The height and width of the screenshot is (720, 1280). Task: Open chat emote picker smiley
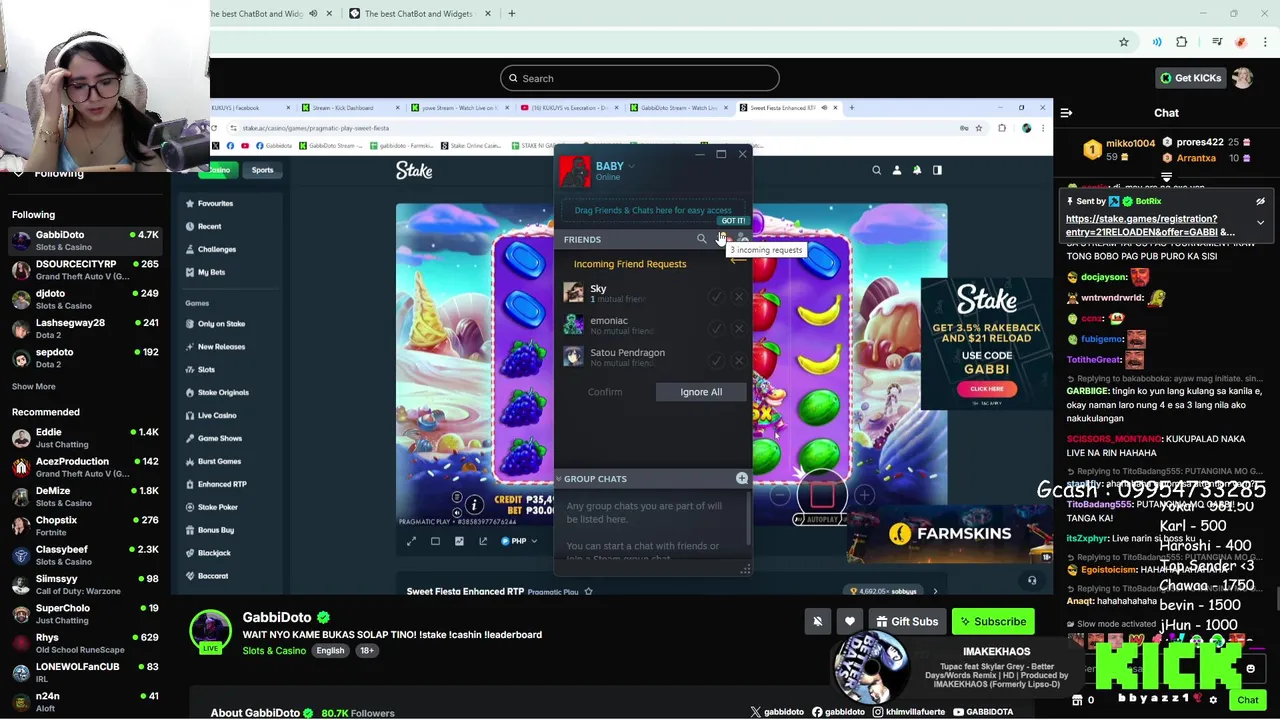click(x=1250, y=669)
